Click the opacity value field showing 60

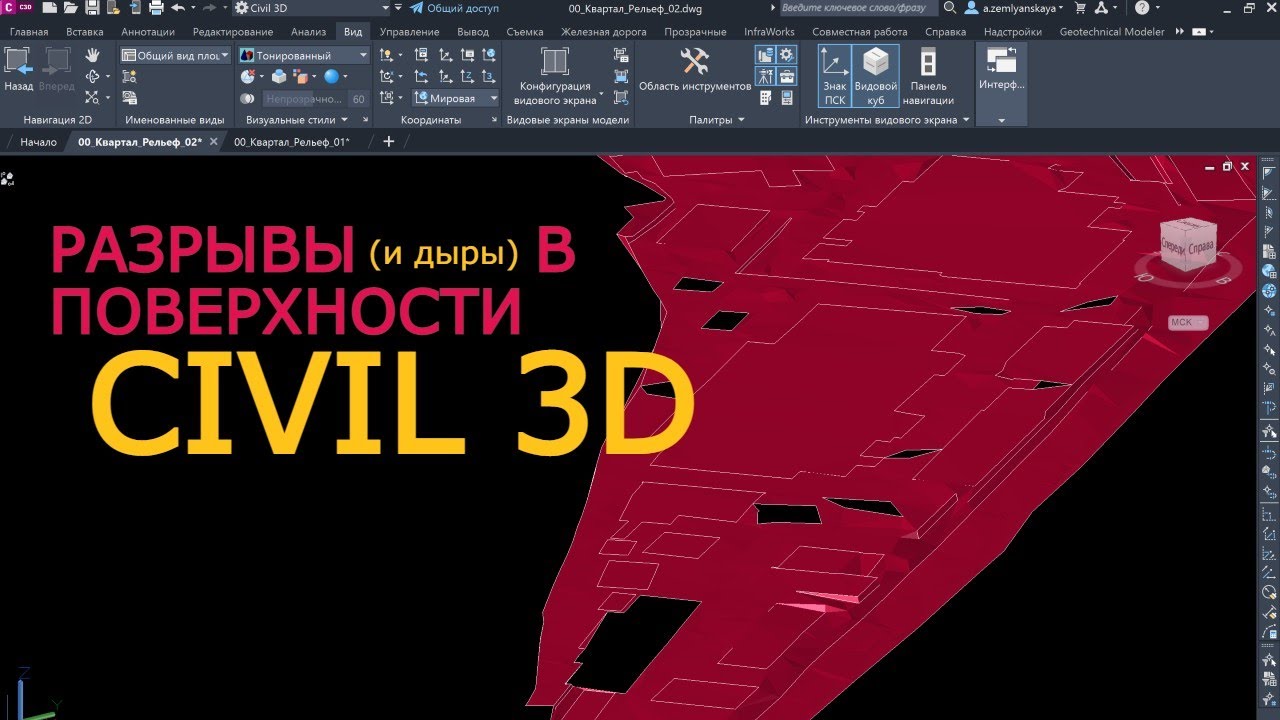pyautogui.click(x=359, y=99)
